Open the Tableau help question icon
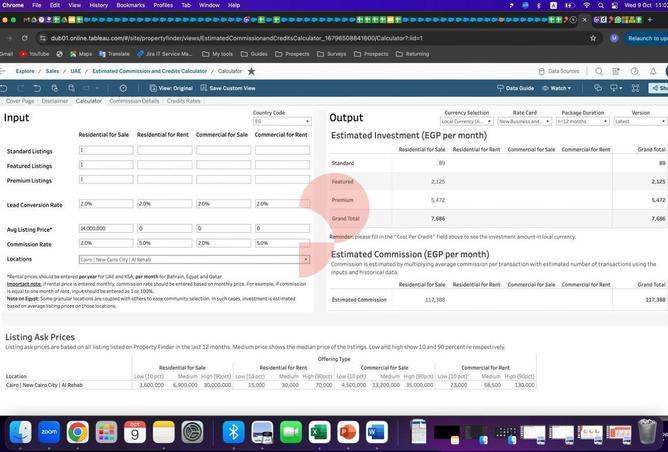 coord(634,71)
